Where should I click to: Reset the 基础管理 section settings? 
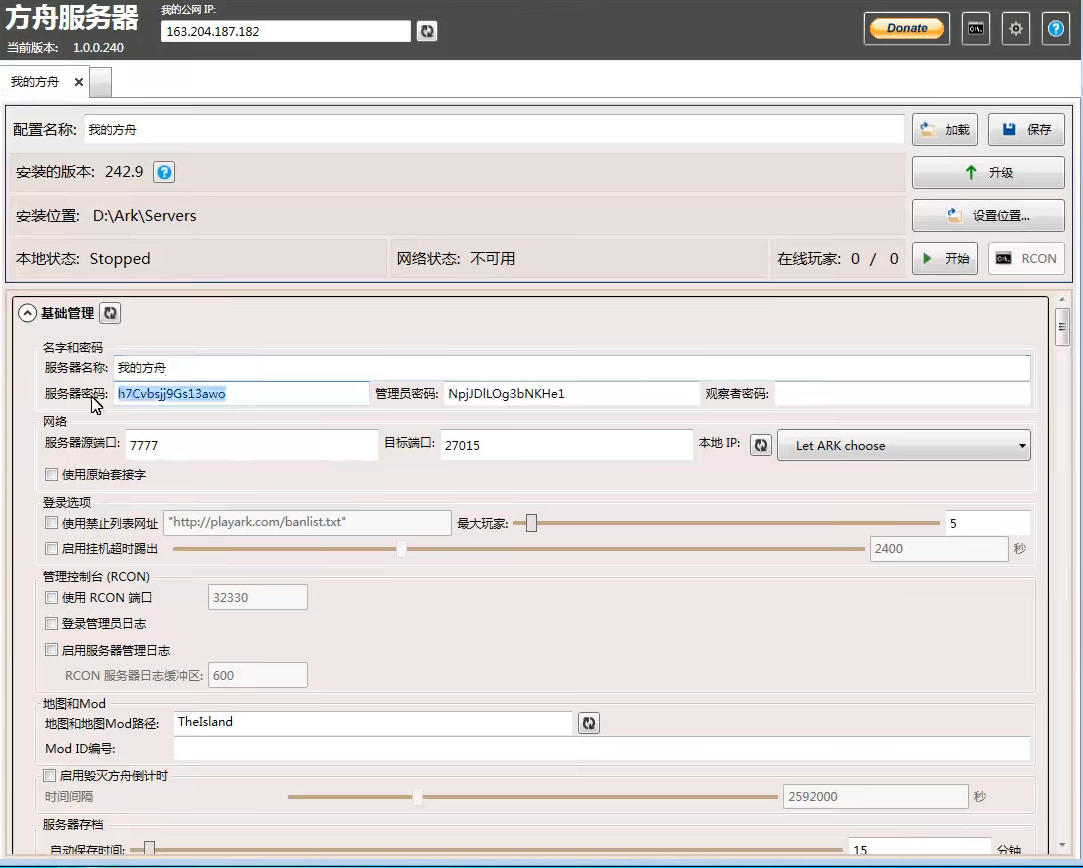point(110,314)
